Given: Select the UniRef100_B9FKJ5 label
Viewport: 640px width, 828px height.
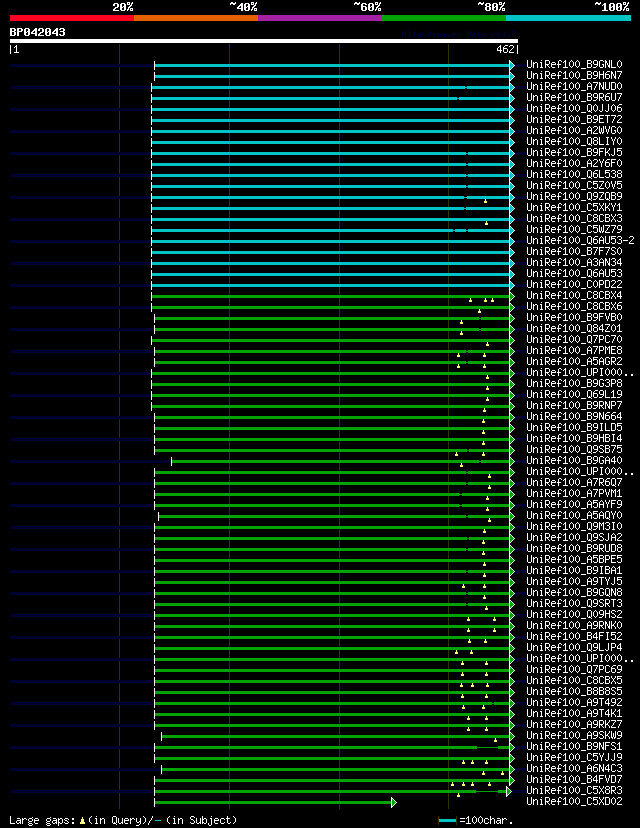Looking at the screenshot, I should pos(574,153).
